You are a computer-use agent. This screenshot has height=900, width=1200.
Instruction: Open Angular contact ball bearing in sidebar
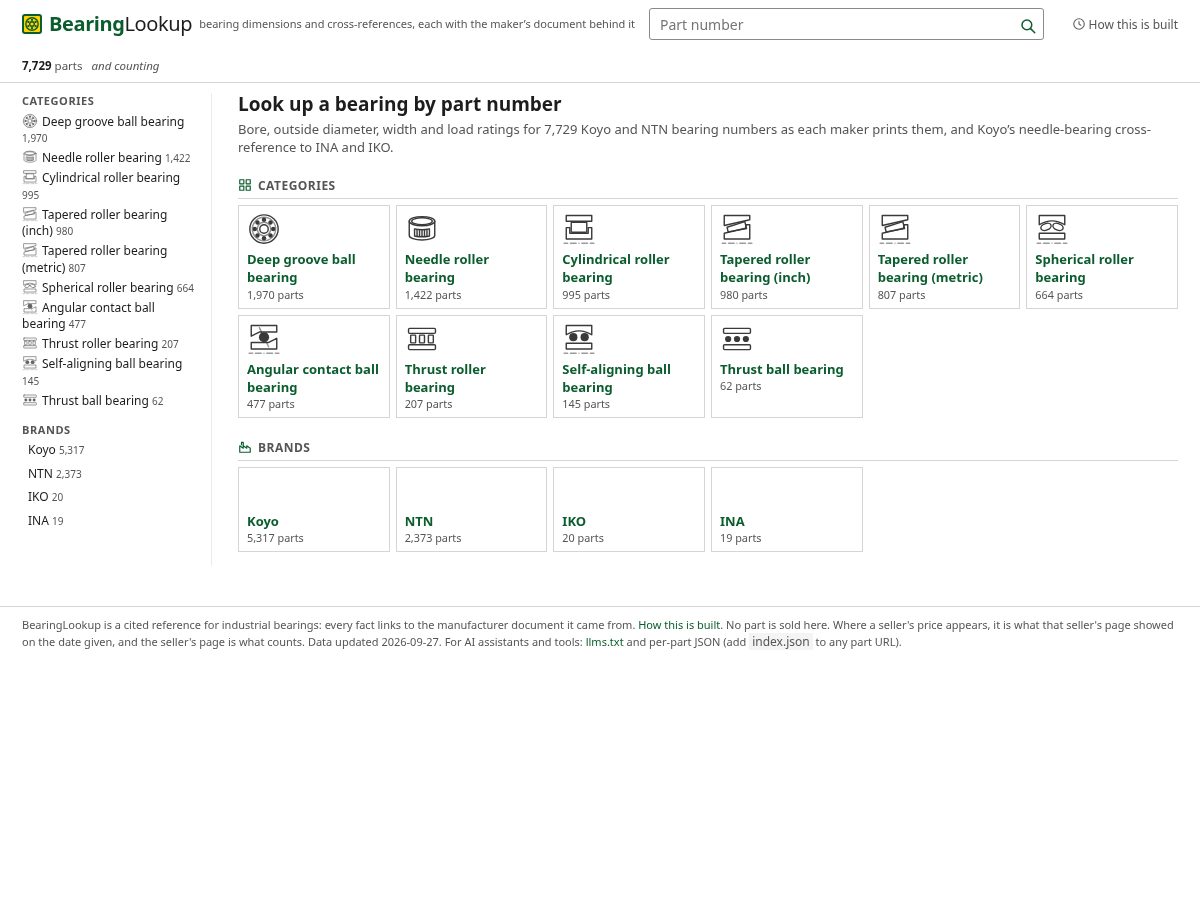tap(89, 315)
